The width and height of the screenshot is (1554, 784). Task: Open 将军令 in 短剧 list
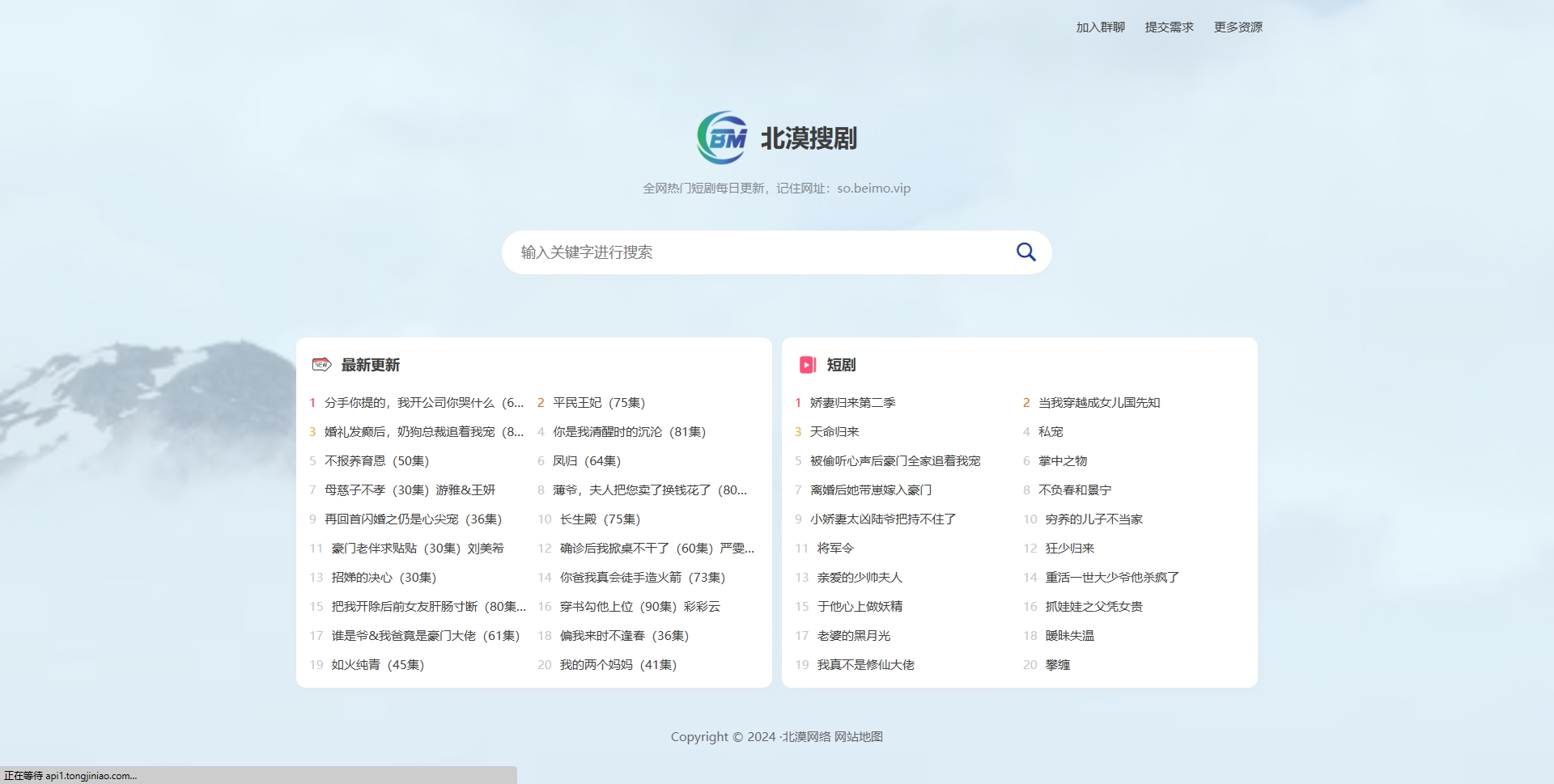pyautogui.click(x=835, y=548)
